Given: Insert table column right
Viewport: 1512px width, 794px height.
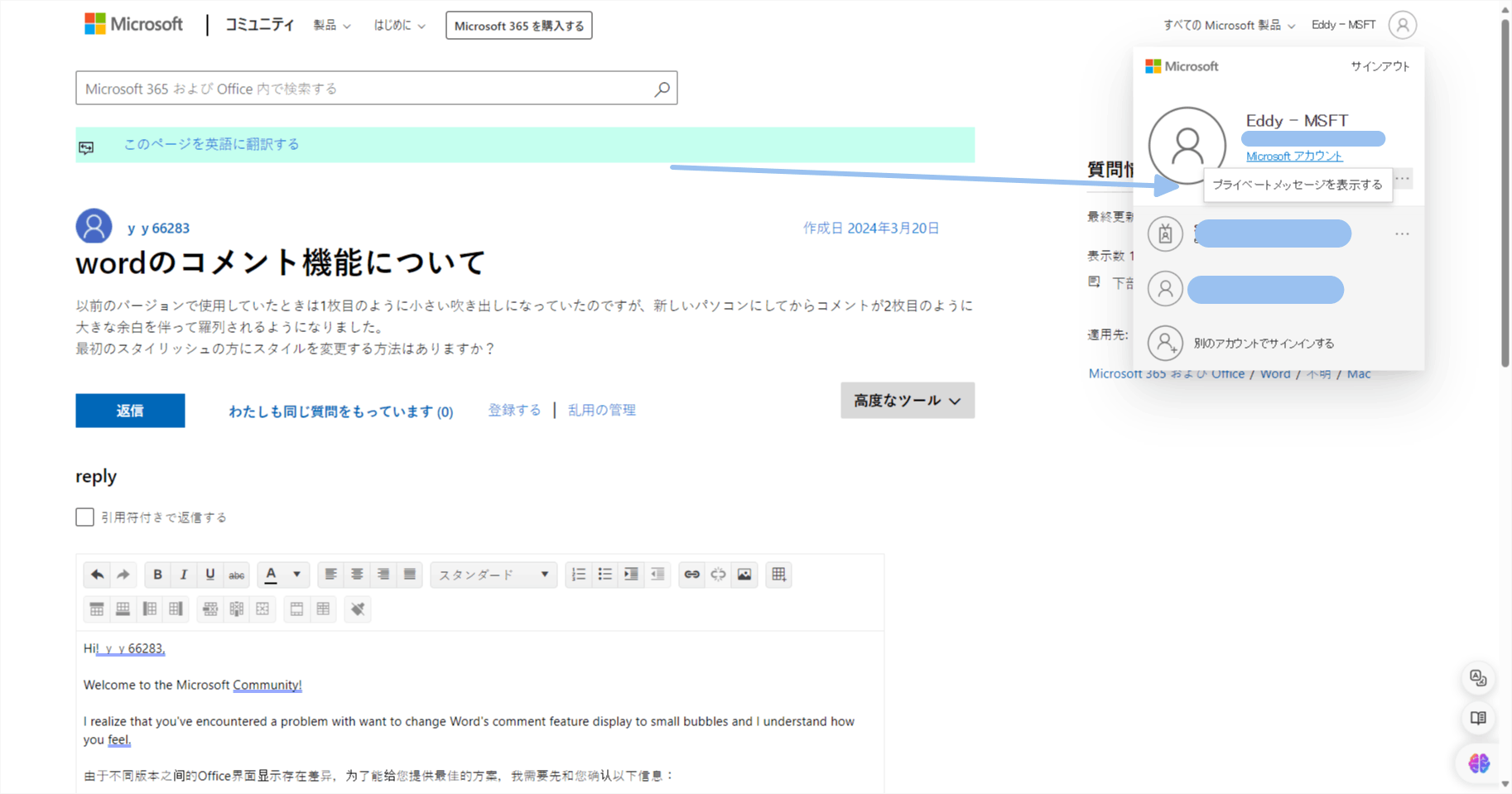Looking at the screenshot, I should 176,609.
